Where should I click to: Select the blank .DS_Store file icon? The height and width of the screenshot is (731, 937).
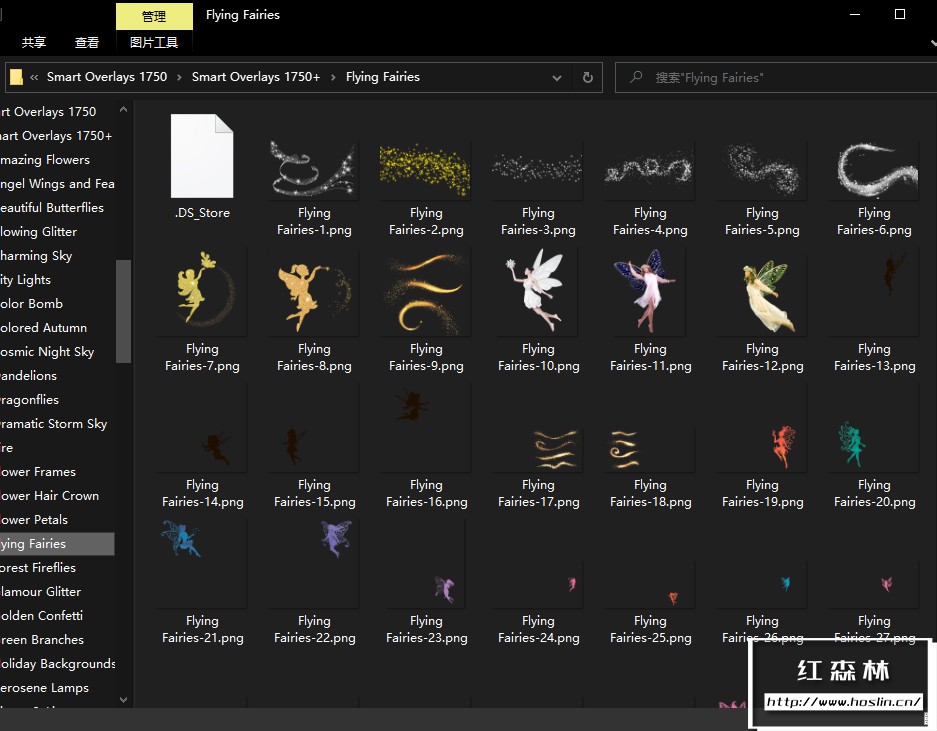[x=202, y=156]
